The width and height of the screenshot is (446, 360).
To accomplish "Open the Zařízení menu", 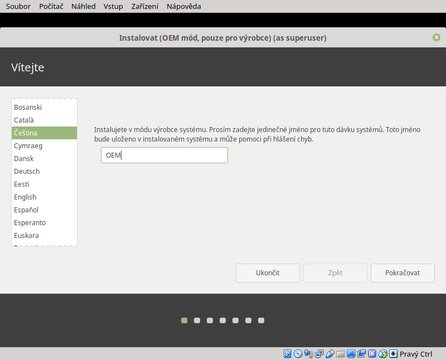I will [x=145, y=6].
